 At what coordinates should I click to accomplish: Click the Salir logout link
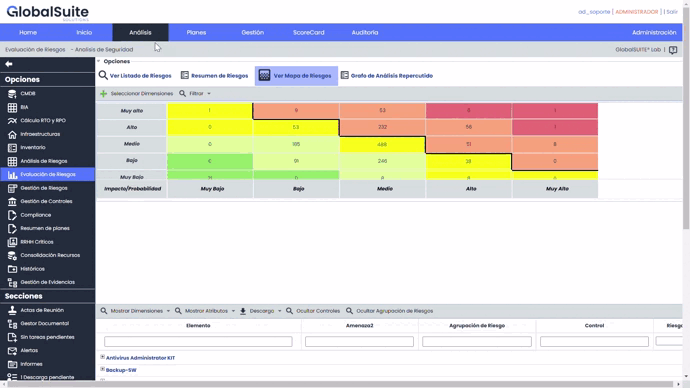672,12
